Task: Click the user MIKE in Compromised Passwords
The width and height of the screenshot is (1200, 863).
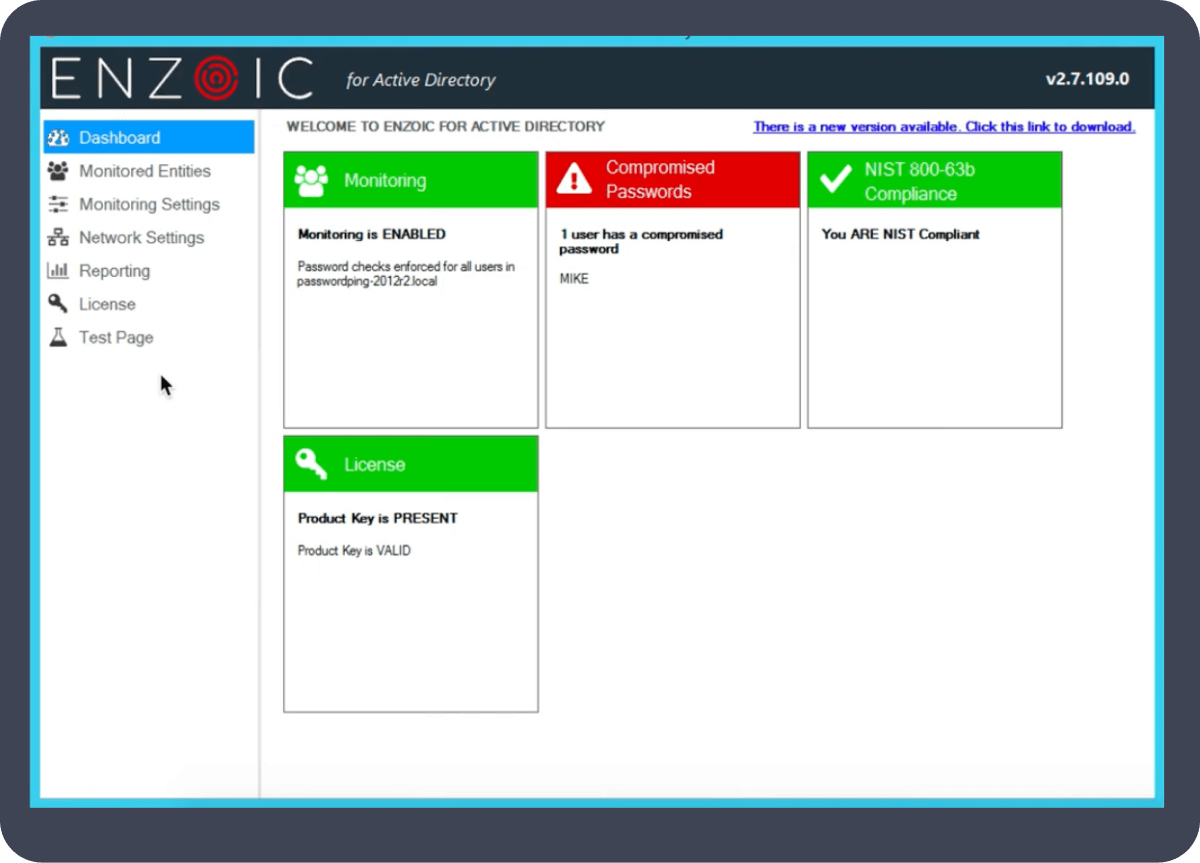Action: coord(574,278)
